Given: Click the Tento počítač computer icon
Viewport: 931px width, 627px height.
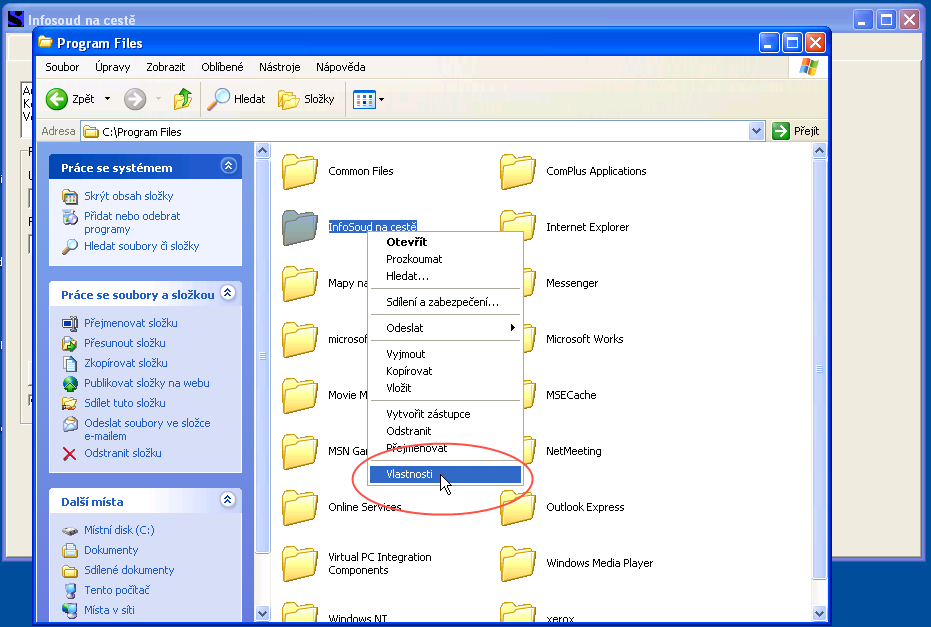Looking at the screenshot, I should tap(70, 590).
